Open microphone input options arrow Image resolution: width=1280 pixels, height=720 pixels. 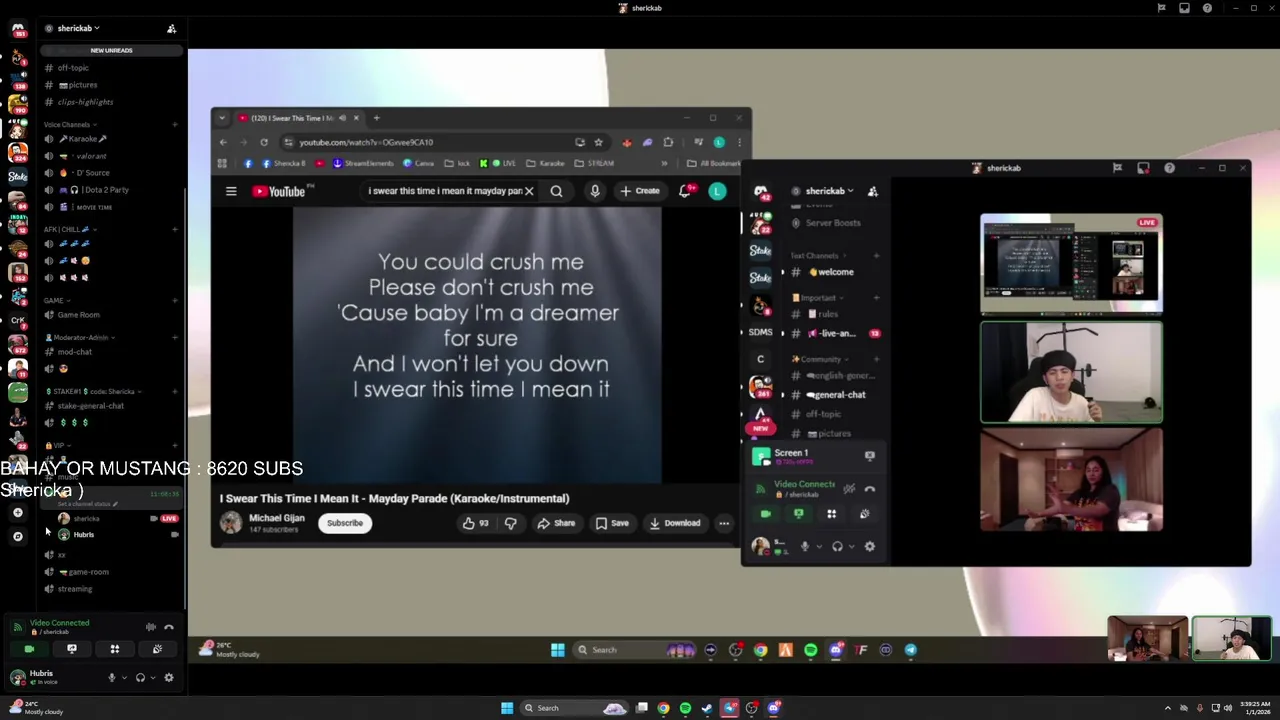(124, 677)
